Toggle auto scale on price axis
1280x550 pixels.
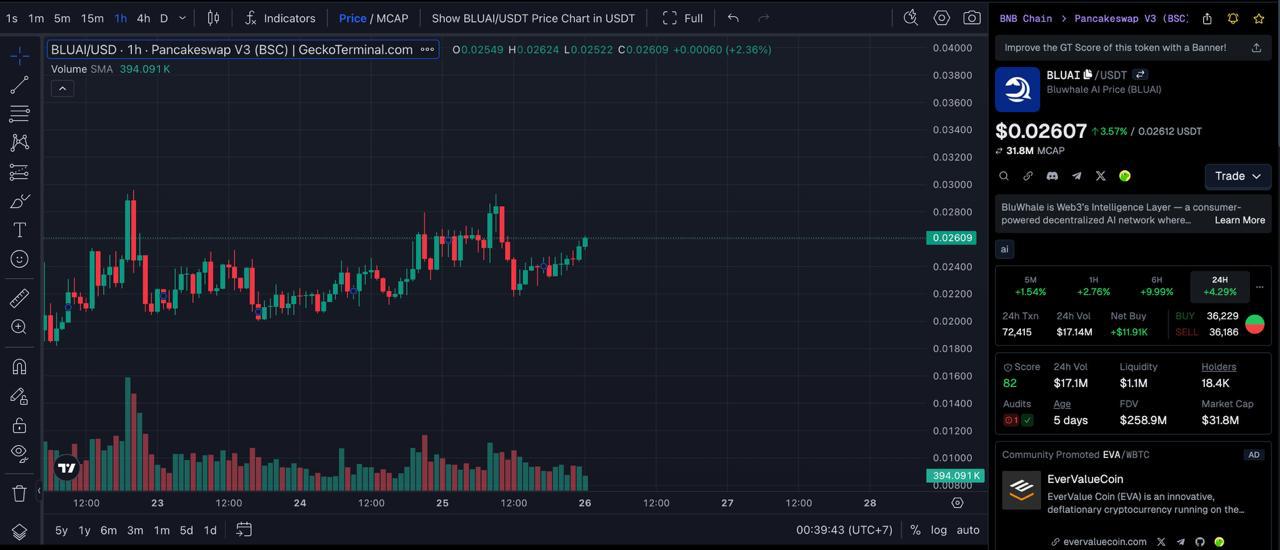point(968,530)
